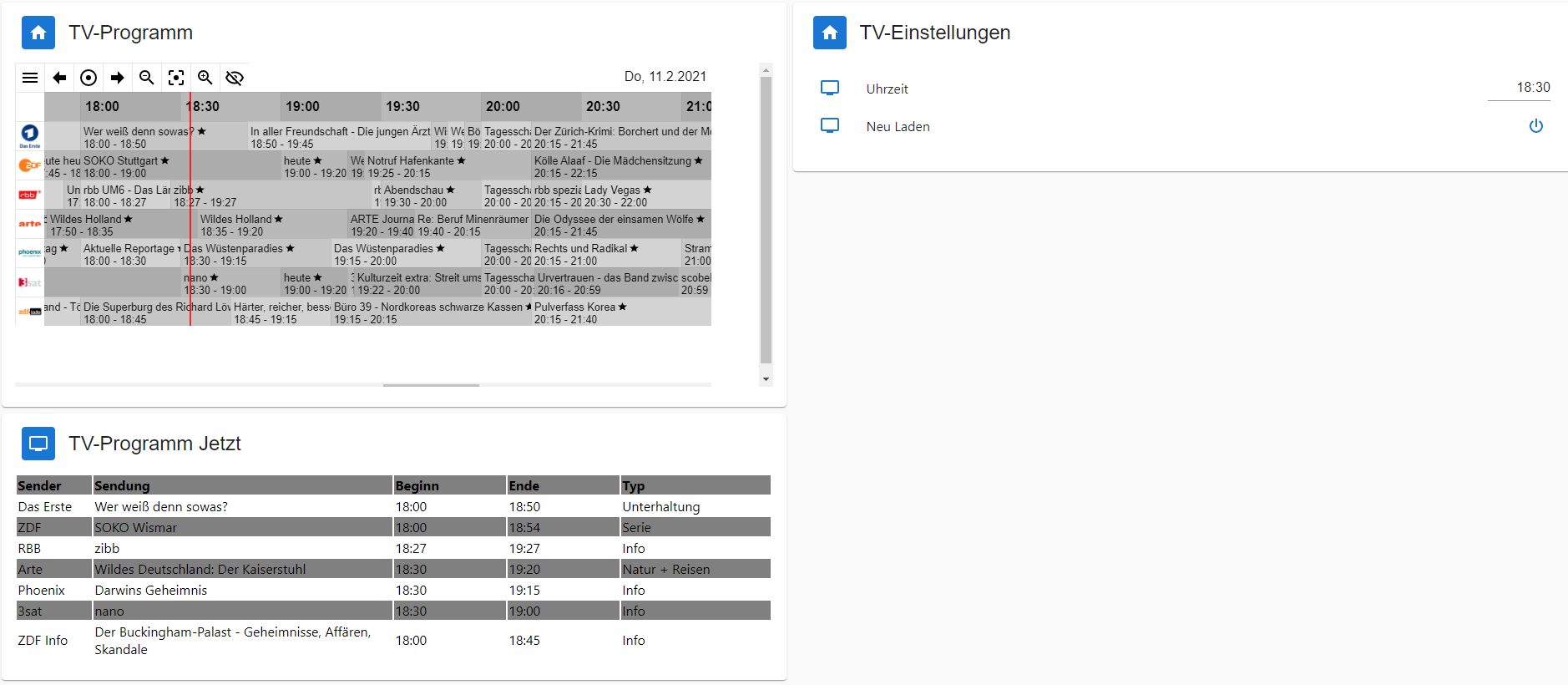The width and height of the screenshot is (1568, 685).
Task: Open 'Der Zürich-Krimi' program entry
Action: (x=622, y=137)
